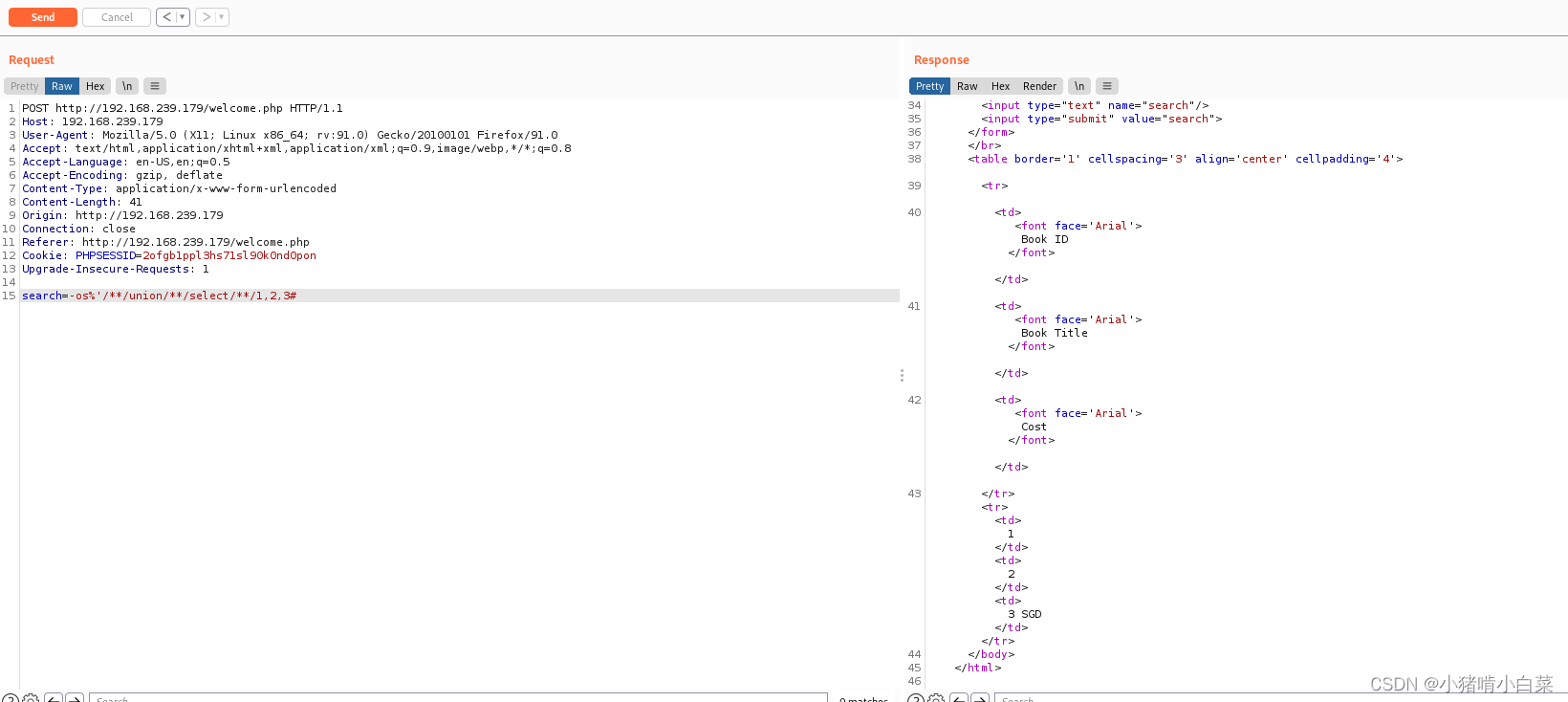Click the '3 SGD' value in the response

(x=1025, y=614)
